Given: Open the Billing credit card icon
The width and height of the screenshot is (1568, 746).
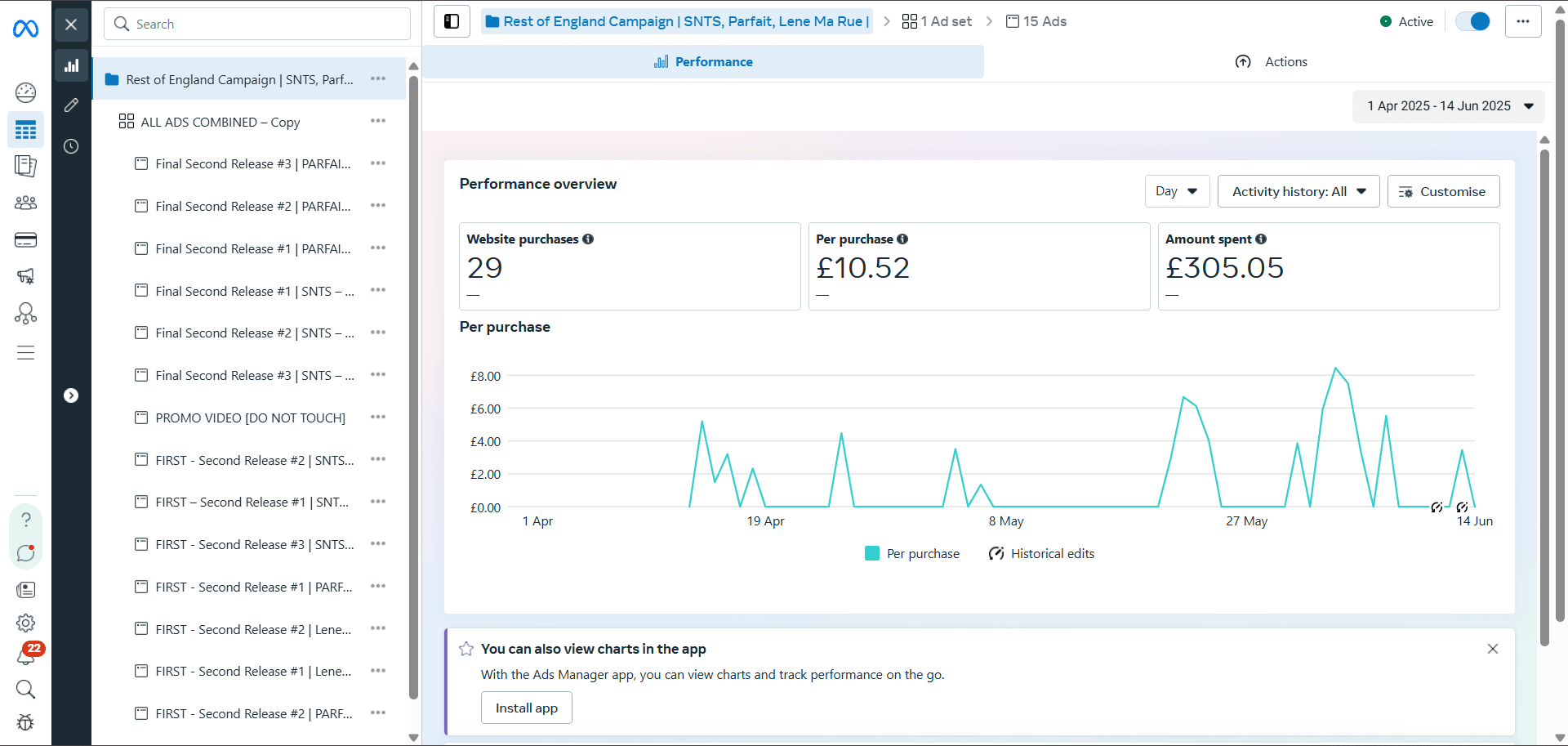Looking at the screenshot, I should pos(26,239).
